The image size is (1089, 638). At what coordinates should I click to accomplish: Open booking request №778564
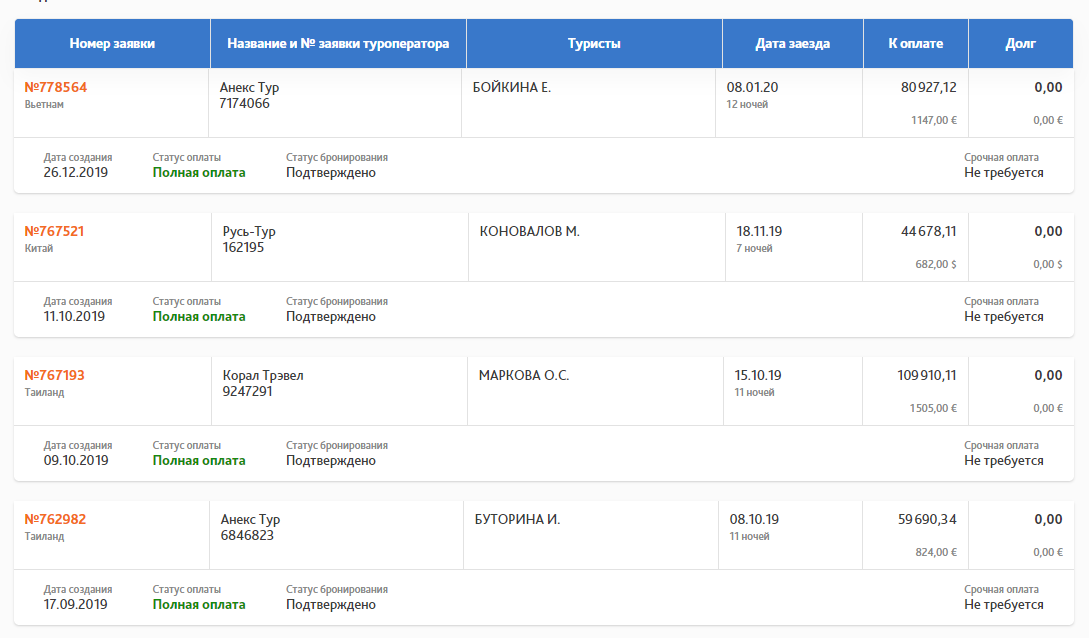56,87
